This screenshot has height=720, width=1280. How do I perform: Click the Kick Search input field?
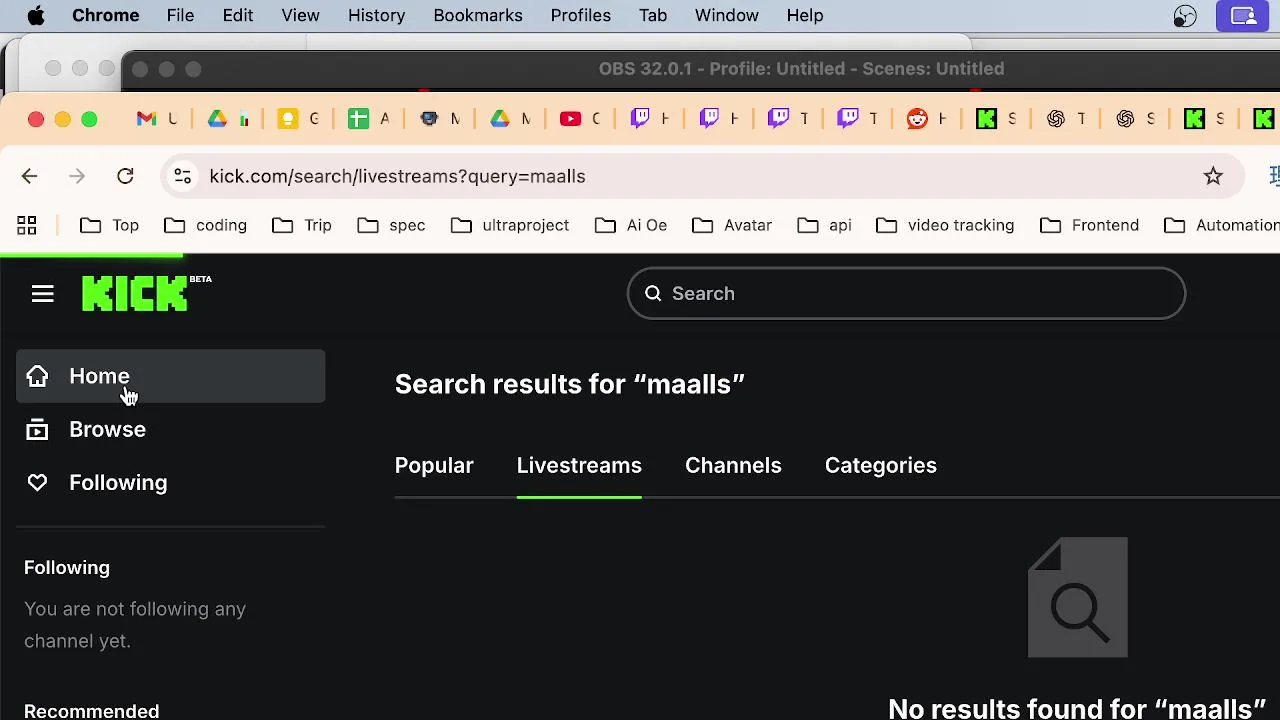tap(906, 294)
